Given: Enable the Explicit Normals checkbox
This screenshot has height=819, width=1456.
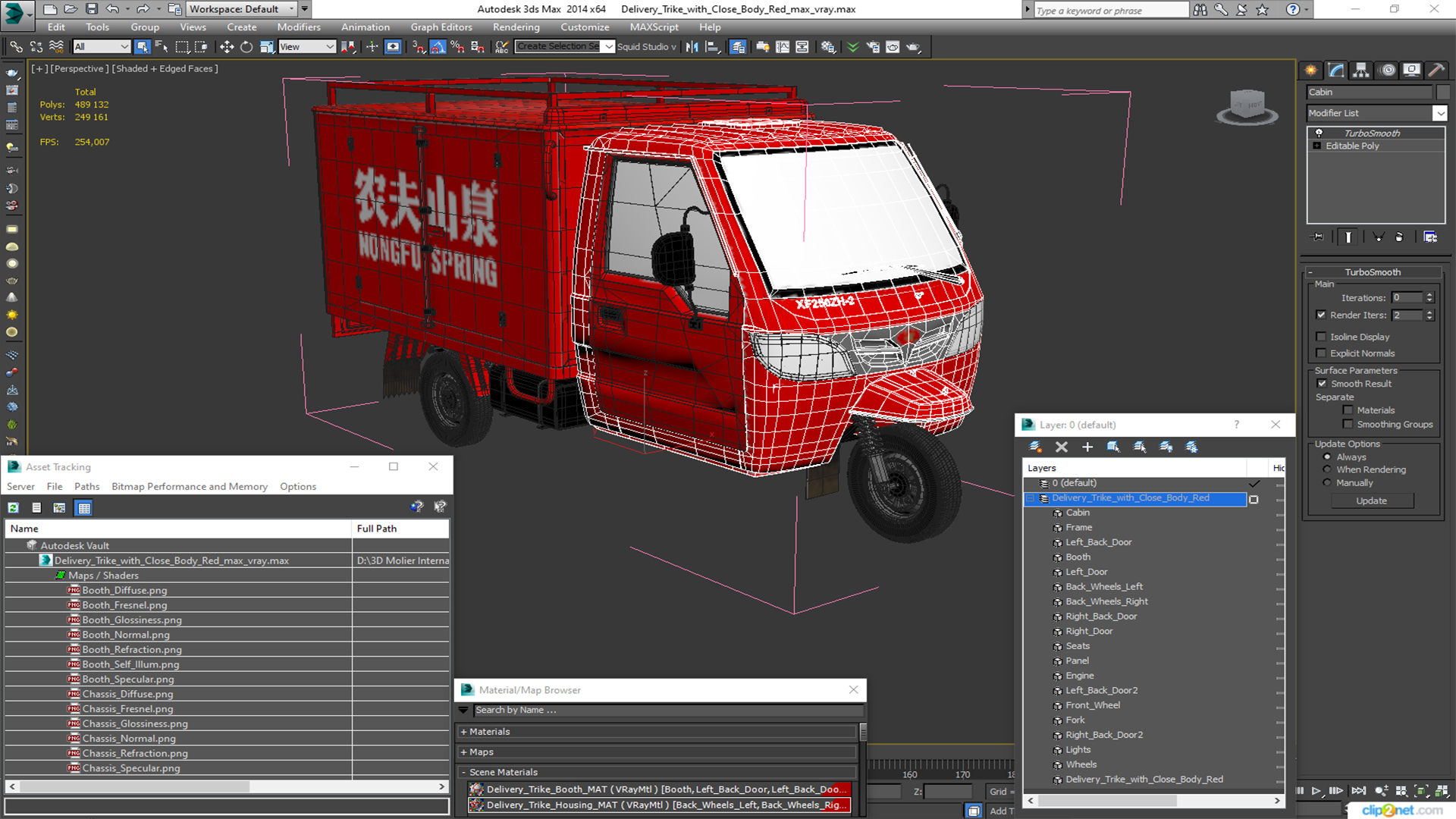Looking at the screenshot, I should click(x=1321, y=353).
